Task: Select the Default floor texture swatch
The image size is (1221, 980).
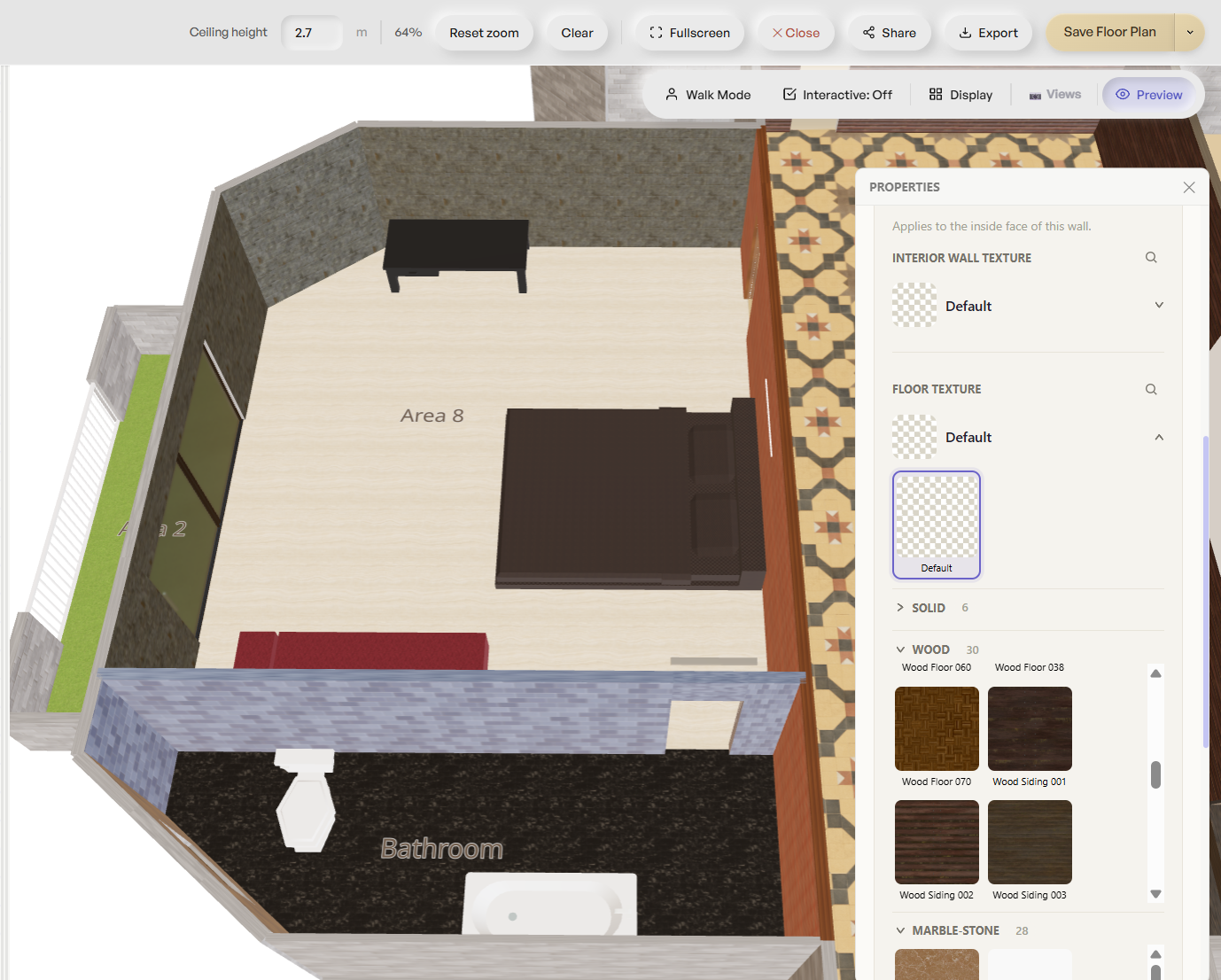Action: 937,525
